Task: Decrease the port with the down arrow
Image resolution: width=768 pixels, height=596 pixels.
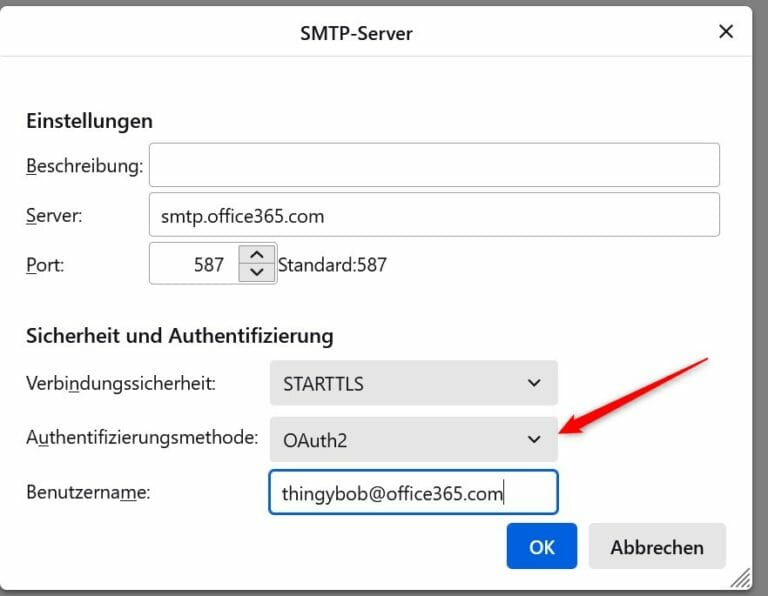Action: point(257,273)
